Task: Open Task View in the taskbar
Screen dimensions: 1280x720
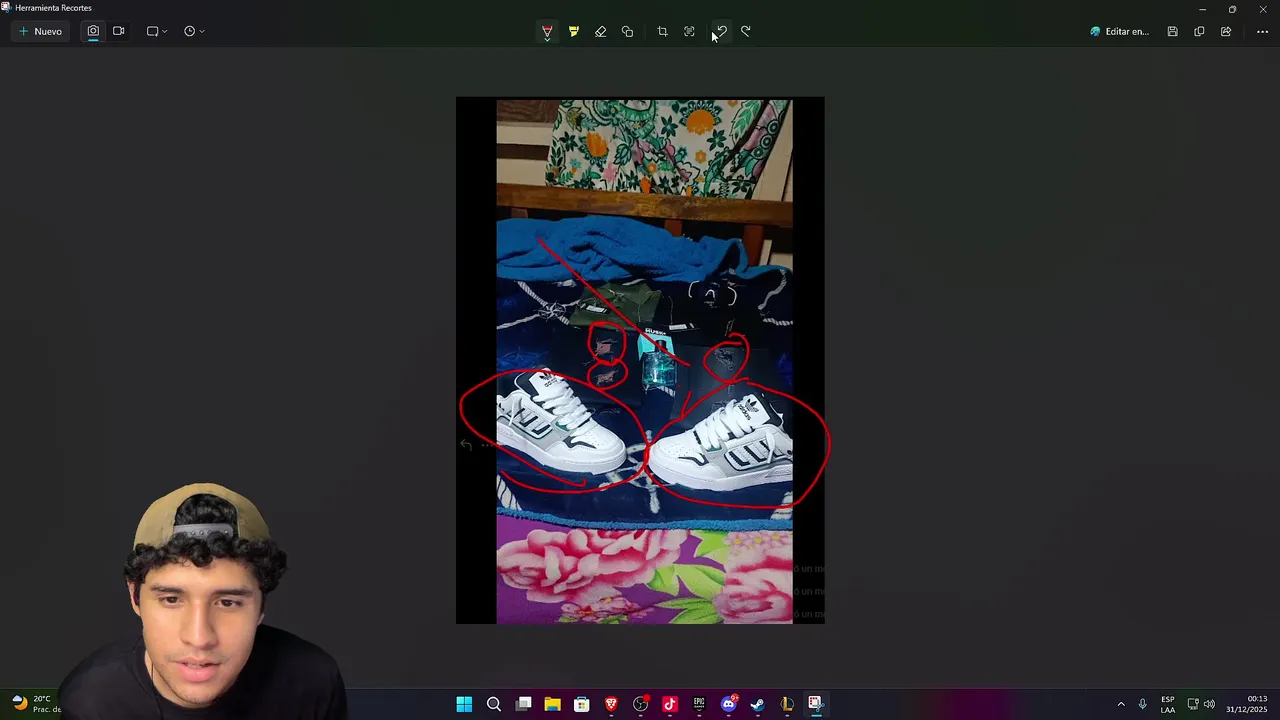Action: click(x=523, y=704)
